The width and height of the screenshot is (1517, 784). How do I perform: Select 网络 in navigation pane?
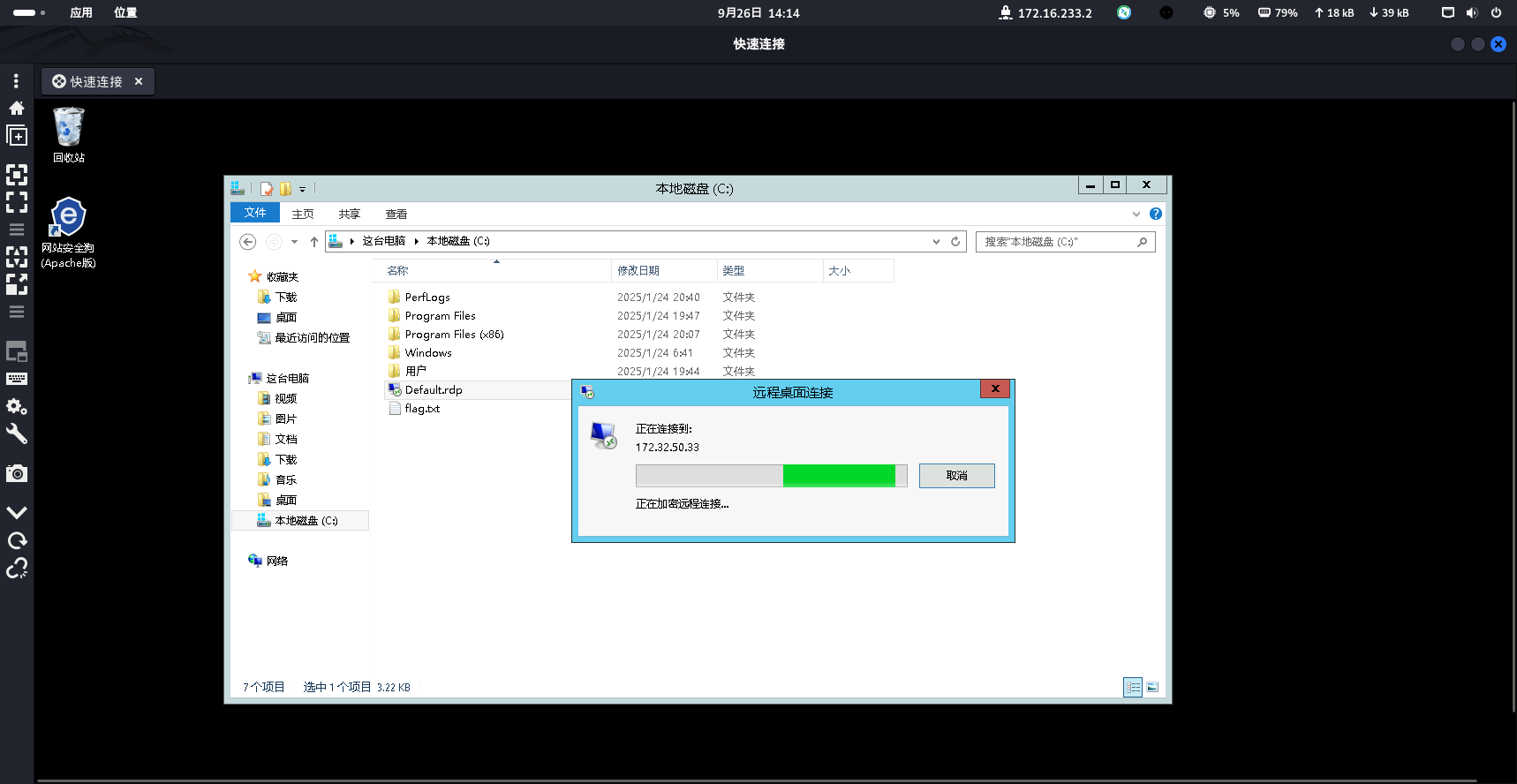(x=277, y=561)
